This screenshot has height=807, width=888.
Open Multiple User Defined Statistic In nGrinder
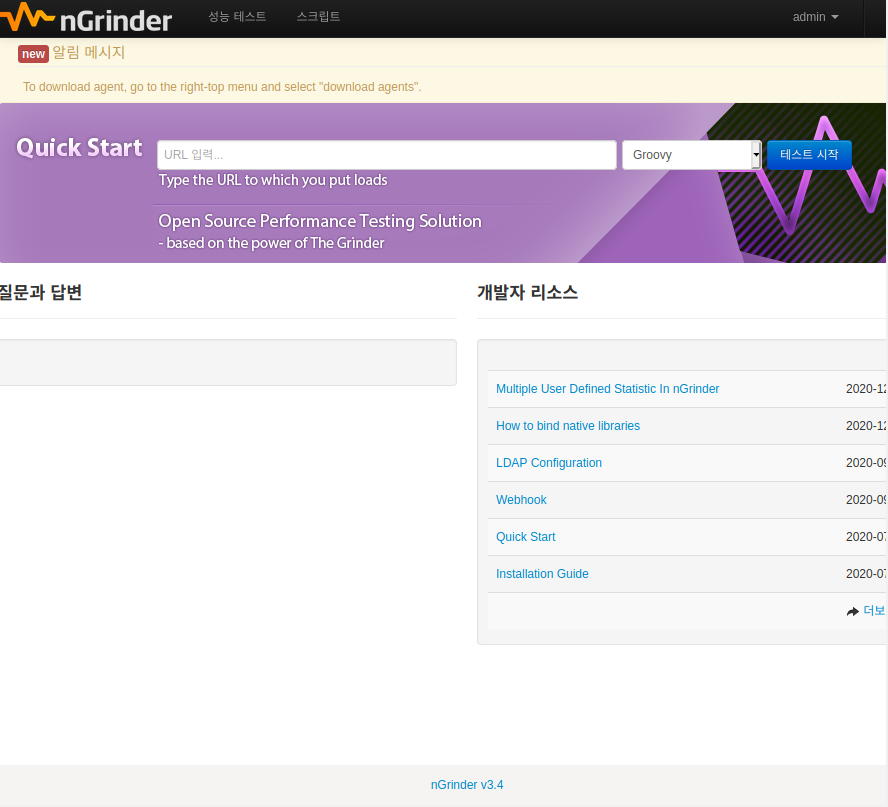(x=607, y=389)
